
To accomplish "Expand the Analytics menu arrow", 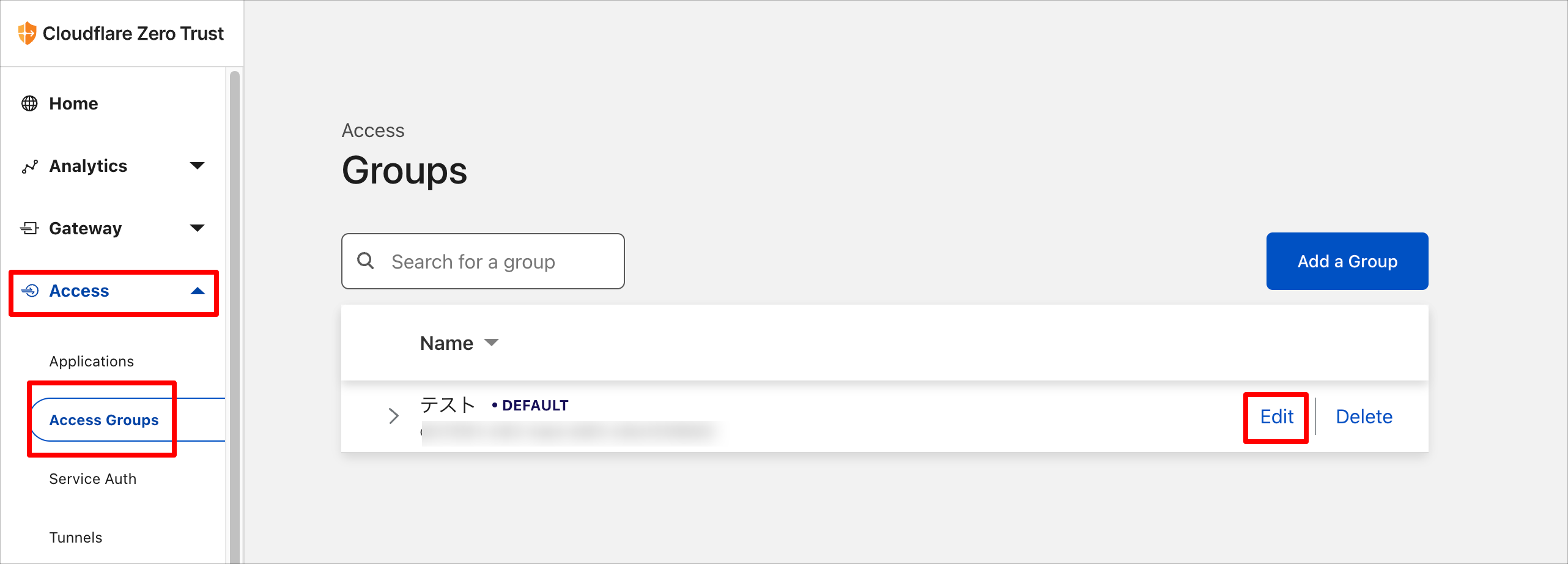I will pos(197,166).
